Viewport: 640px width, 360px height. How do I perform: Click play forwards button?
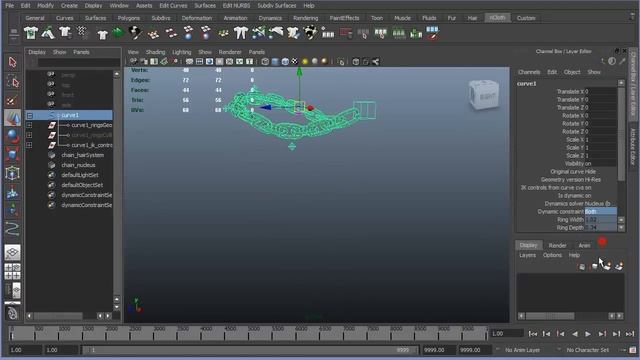pos(588,334)
